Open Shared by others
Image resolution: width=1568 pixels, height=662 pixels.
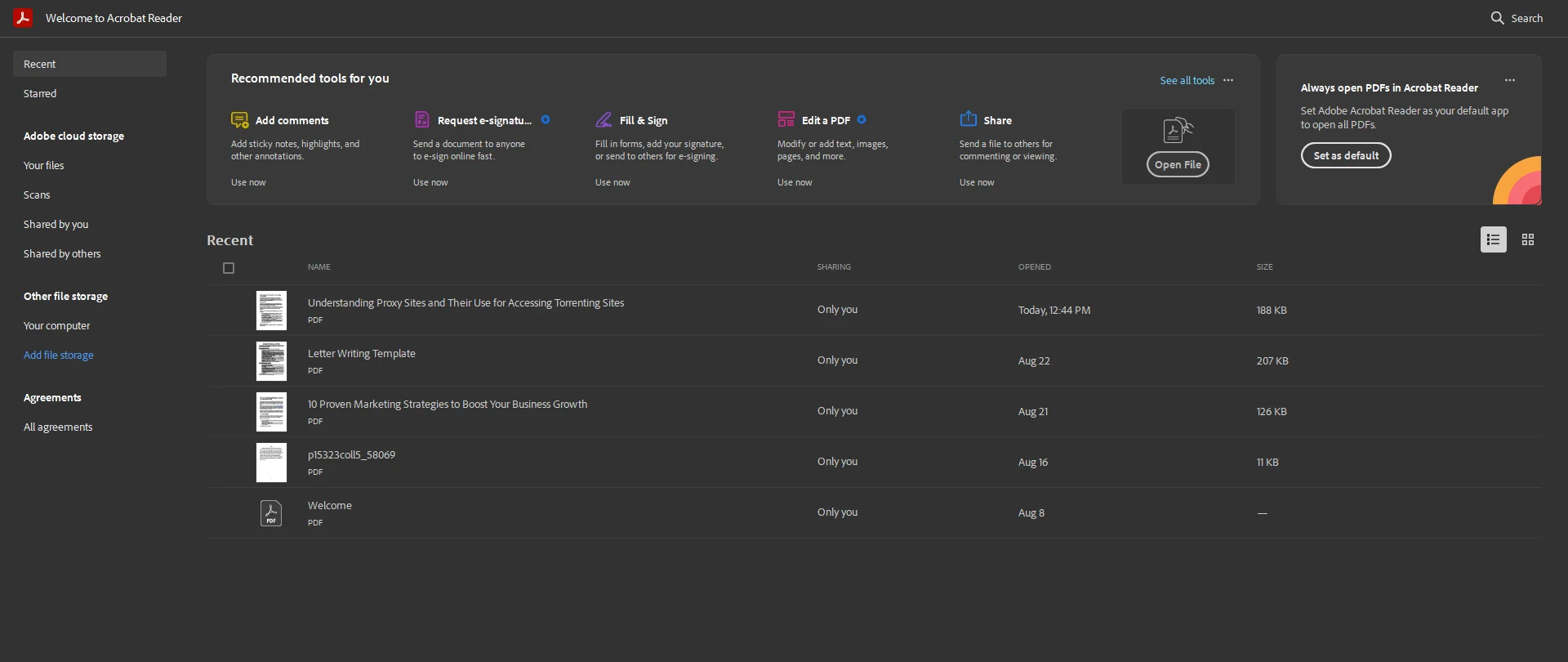[x=62, y=253]
